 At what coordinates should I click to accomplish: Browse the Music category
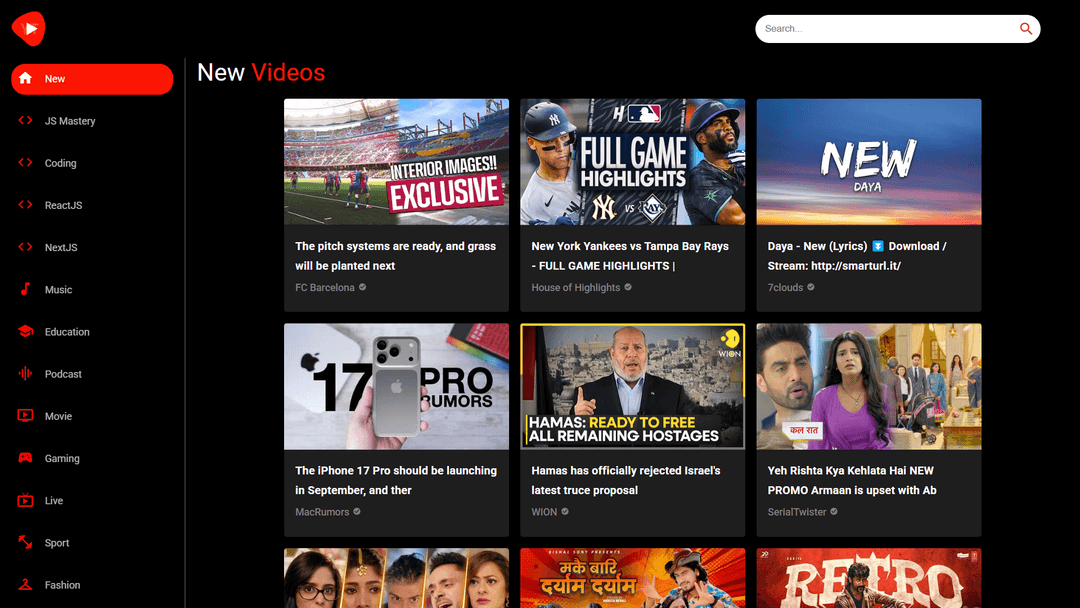59,290
